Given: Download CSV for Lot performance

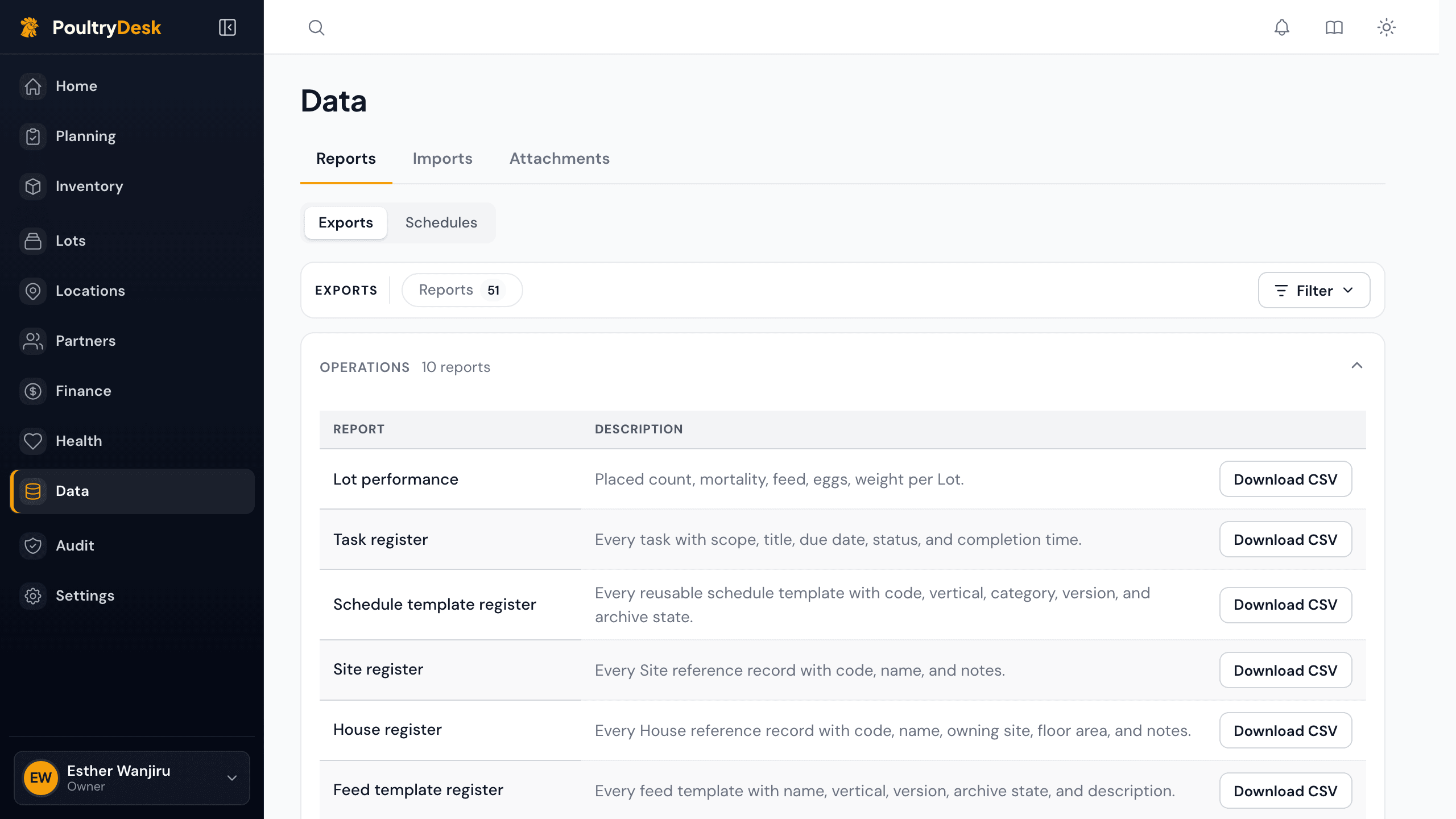Looking at the screenshot, I should pos(1285,479).
